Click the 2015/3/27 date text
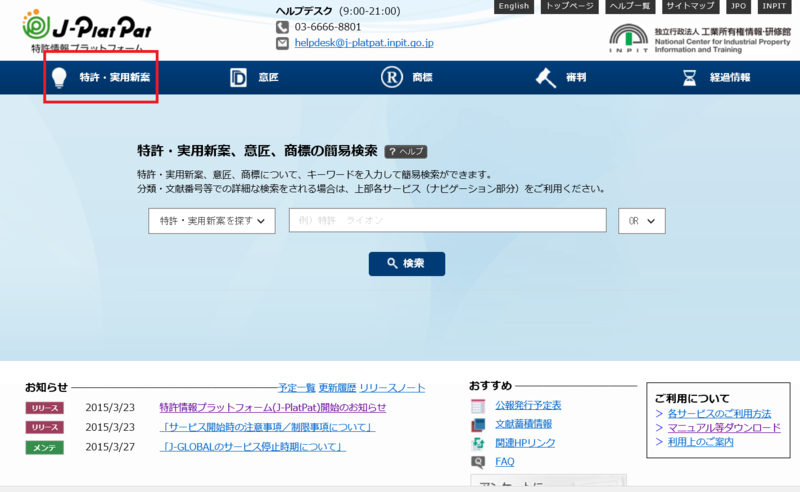Viewport: 800px width, 492px height. (110, 447)
